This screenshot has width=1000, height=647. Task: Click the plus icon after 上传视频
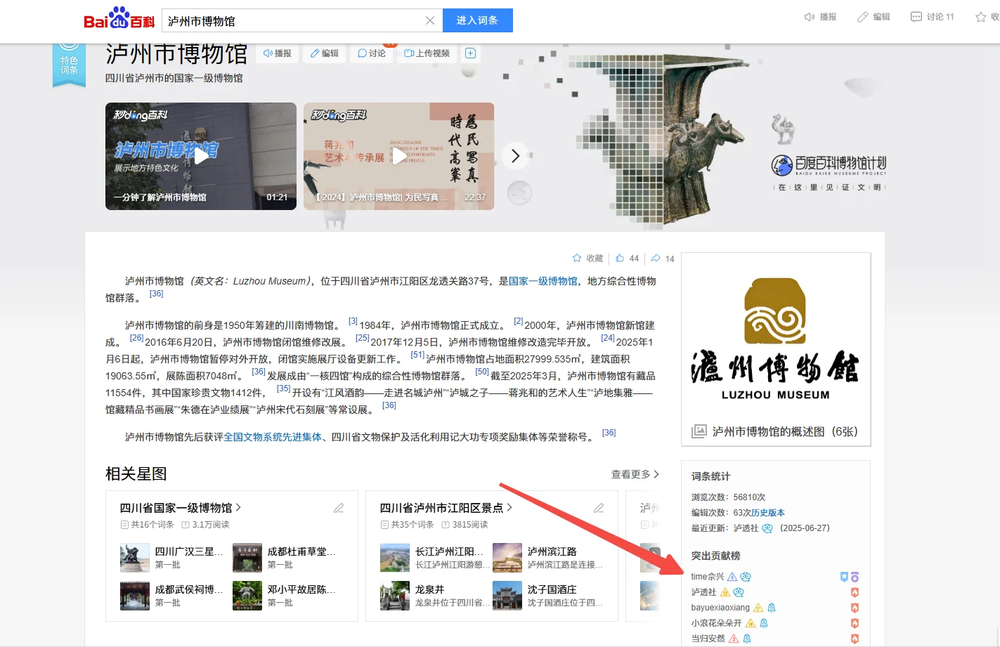point(470,53)
